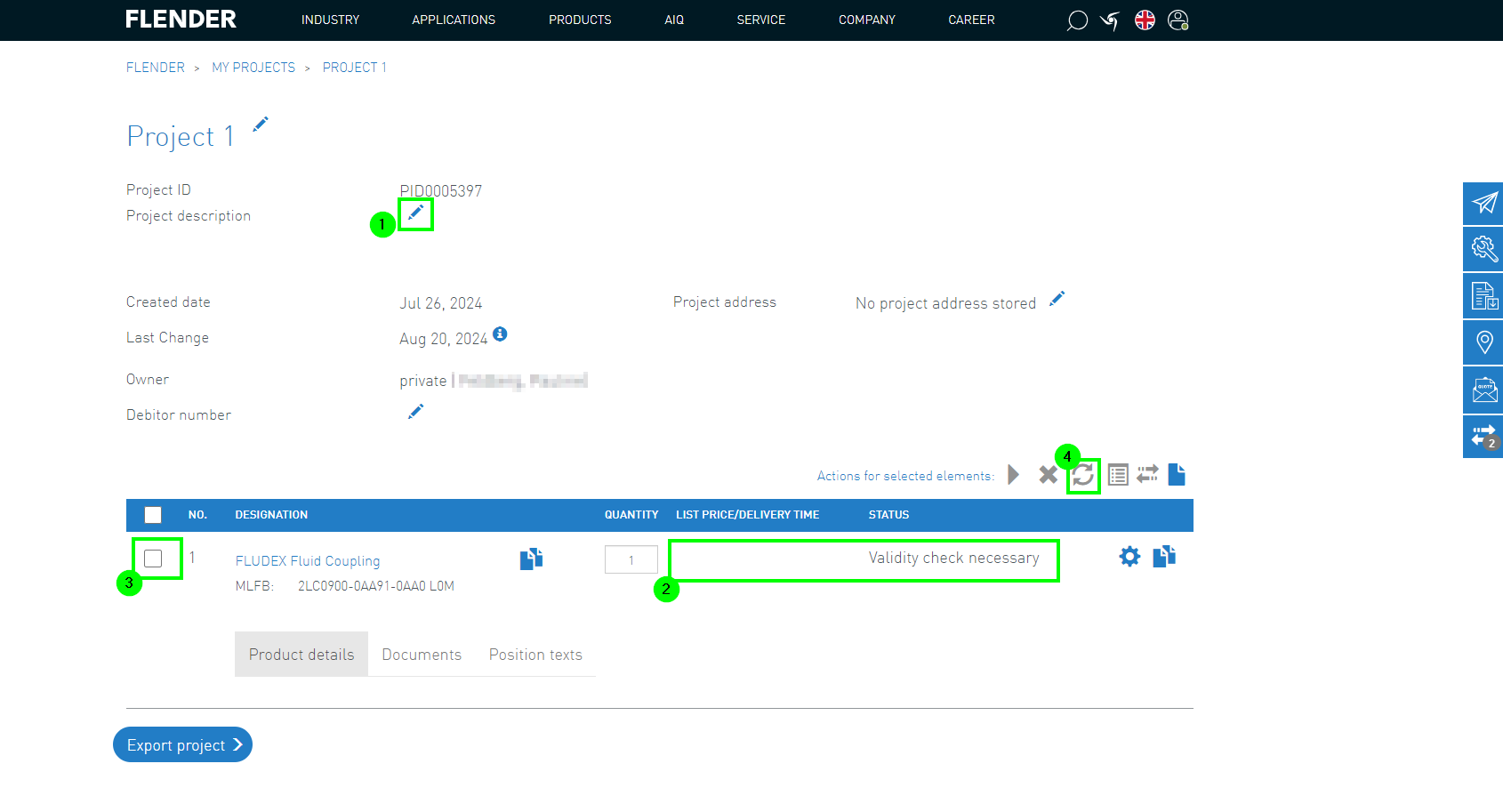Click the Export project button
The image size is (1503, 812).
(182, 744)
